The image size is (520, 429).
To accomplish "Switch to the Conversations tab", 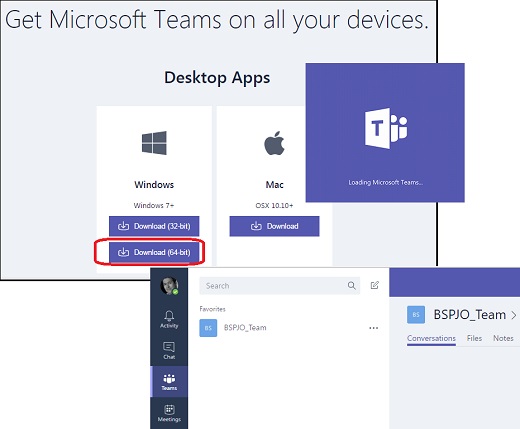I will 431,338.
